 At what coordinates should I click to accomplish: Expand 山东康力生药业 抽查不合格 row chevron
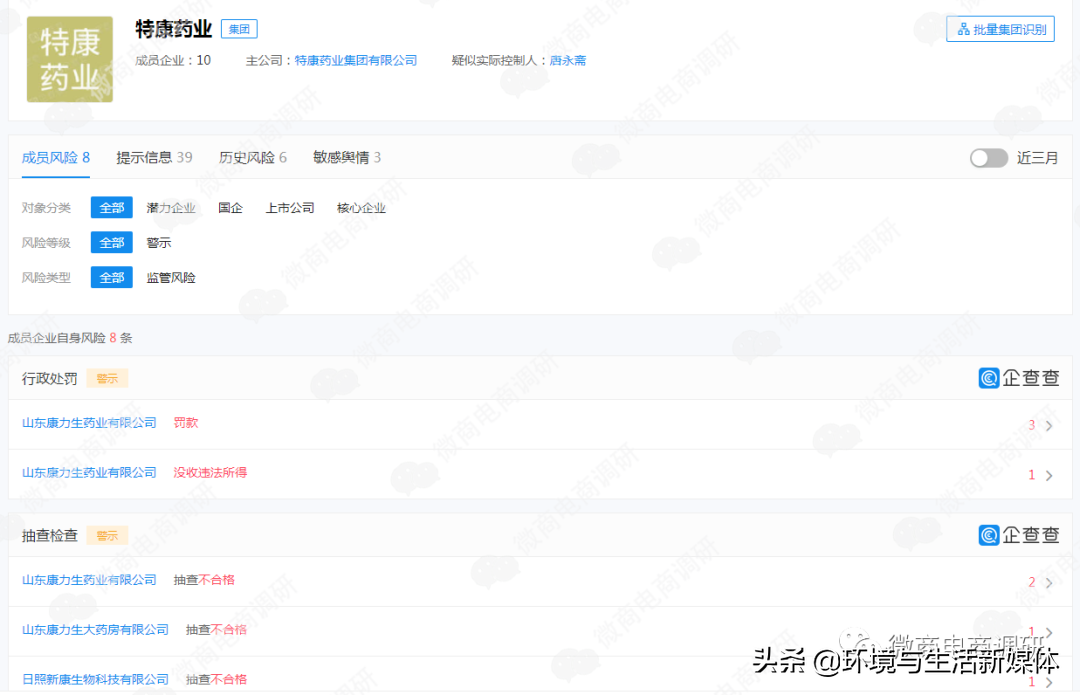point(1048,583)
